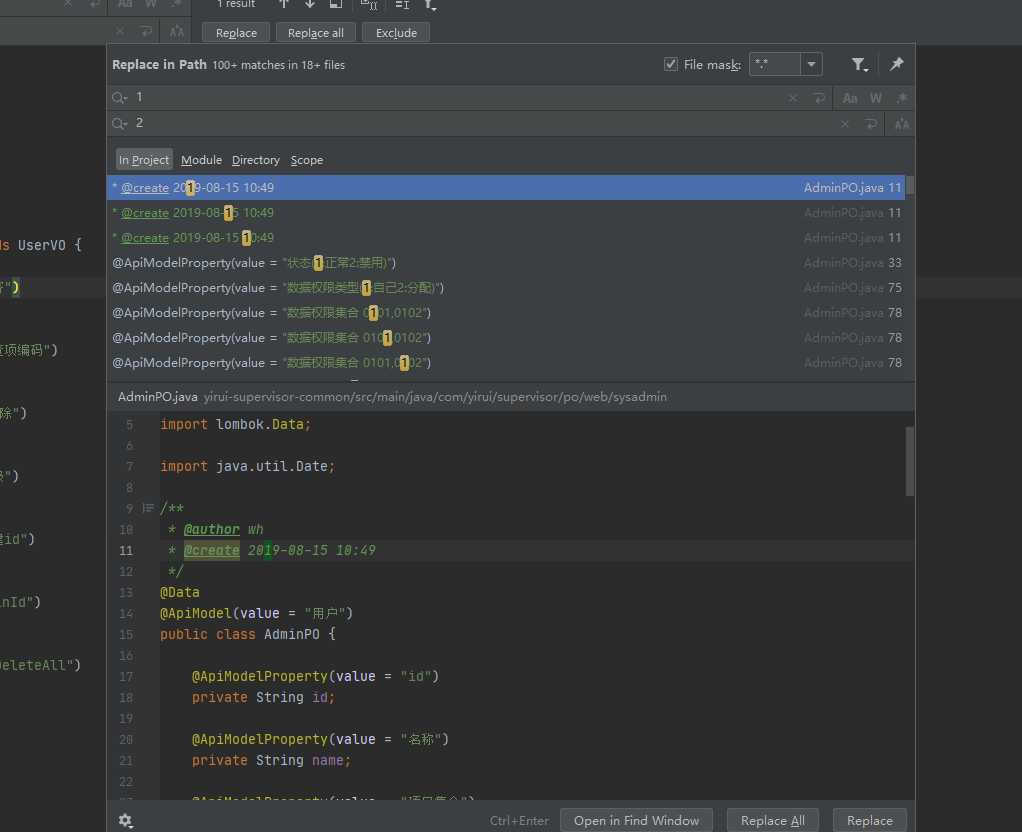
Task: Click the results list scrollbar thumb
Action: (x=910, y=185)
